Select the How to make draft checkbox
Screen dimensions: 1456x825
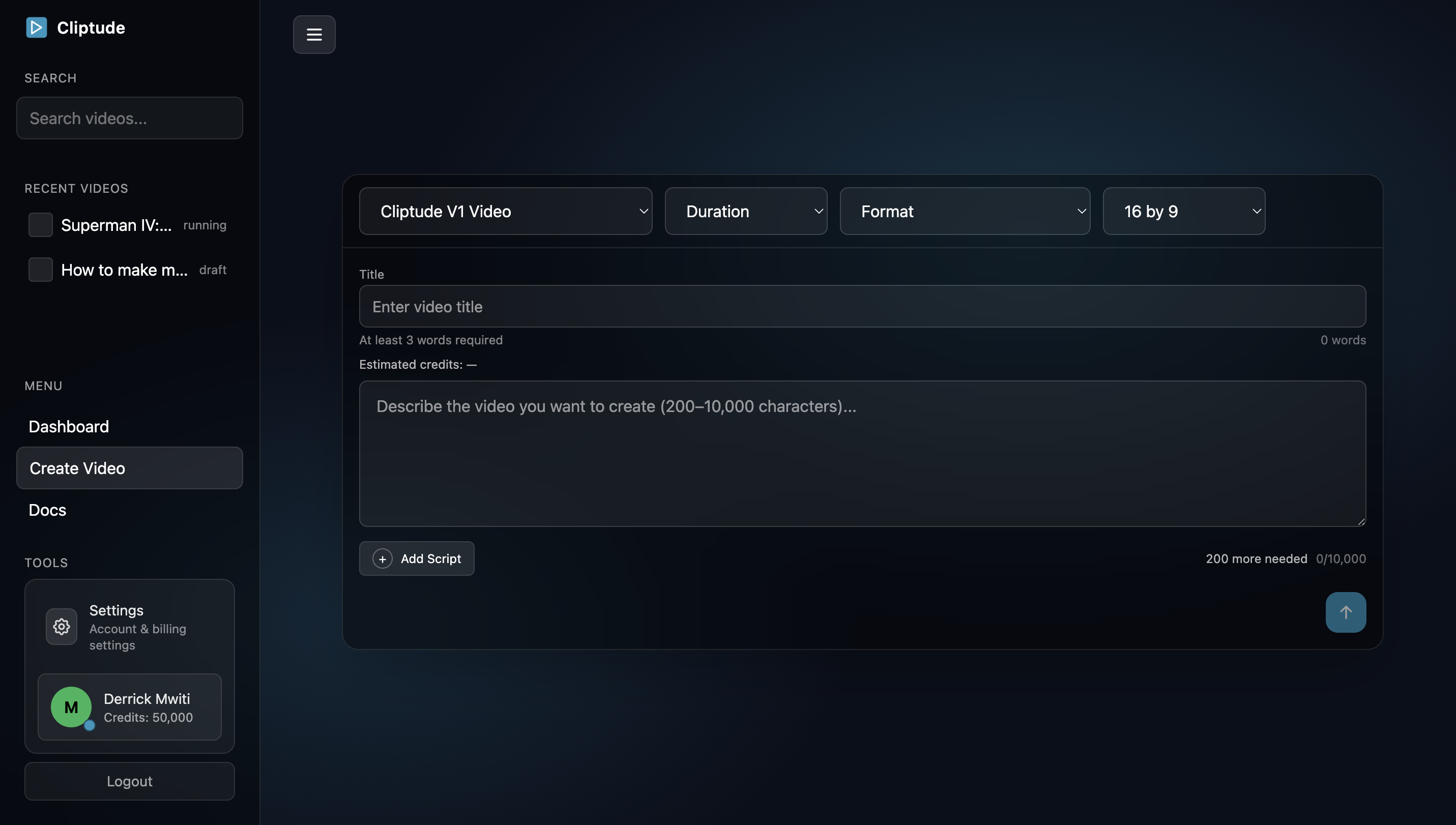click(40, 269)
